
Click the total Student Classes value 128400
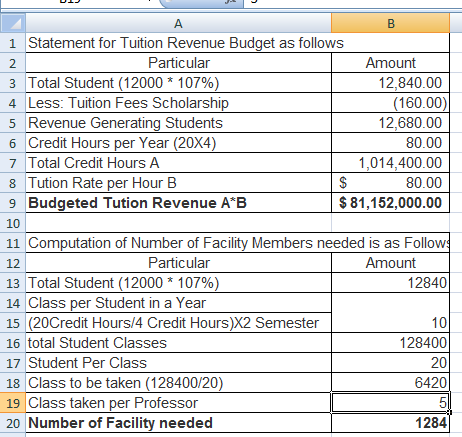[390, 343]
